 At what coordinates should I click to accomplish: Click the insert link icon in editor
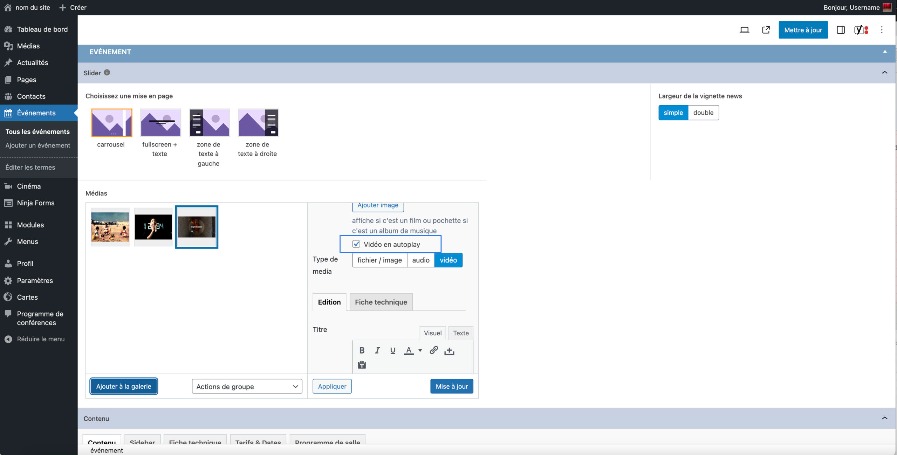pyautogui.click(x=434, y=351)
